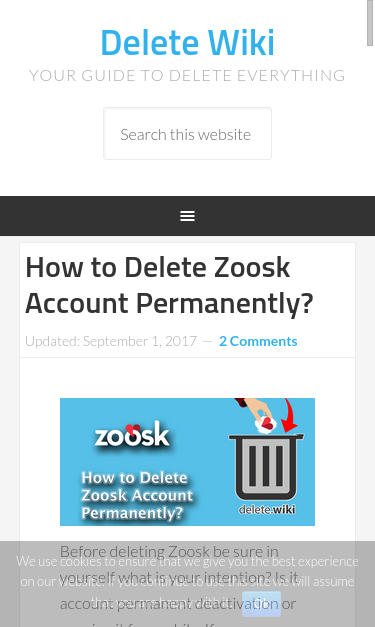The height and width of the screenshot is (627, 375).
Task: Click the Your Guide to Delete Everything tagline
Action: click(x=187, y=75)
